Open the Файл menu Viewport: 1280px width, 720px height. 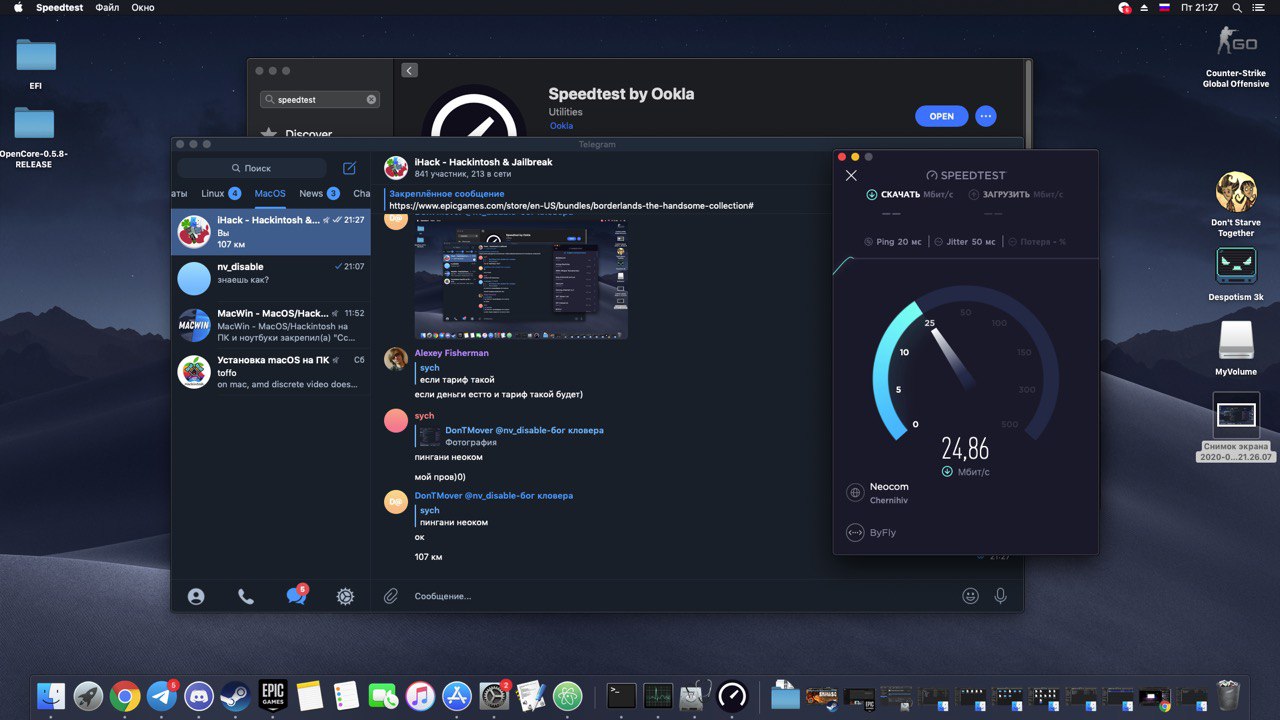click(107, 8)
